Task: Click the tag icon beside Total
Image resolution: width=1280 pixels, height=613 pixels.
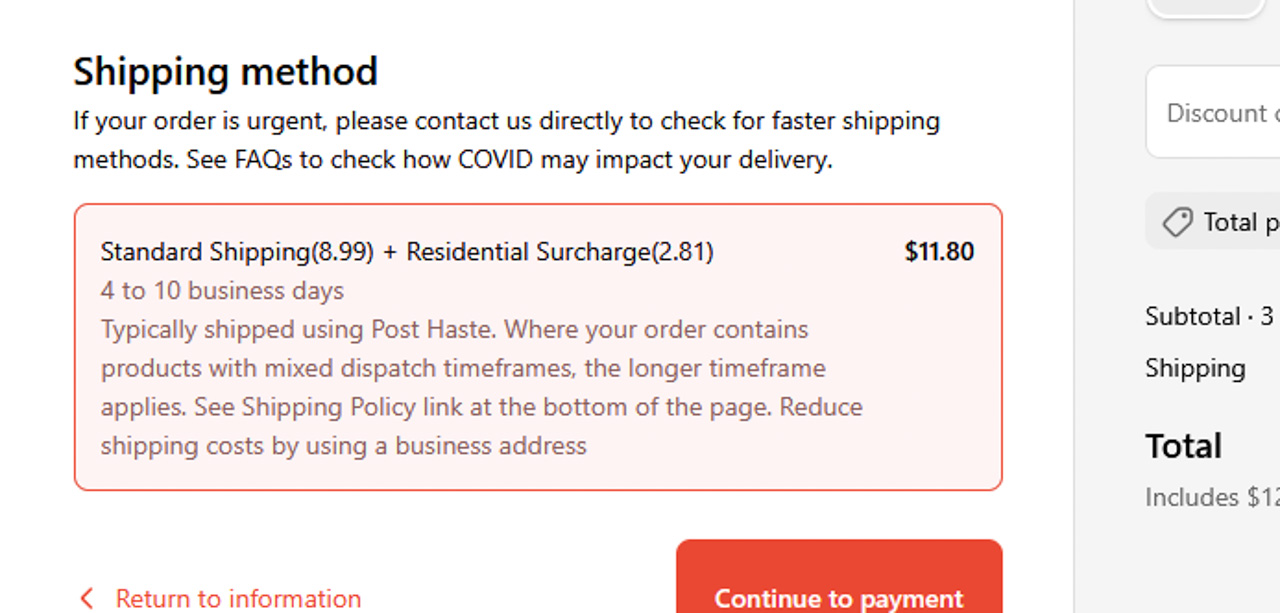Action: [x=1178, y=222]
